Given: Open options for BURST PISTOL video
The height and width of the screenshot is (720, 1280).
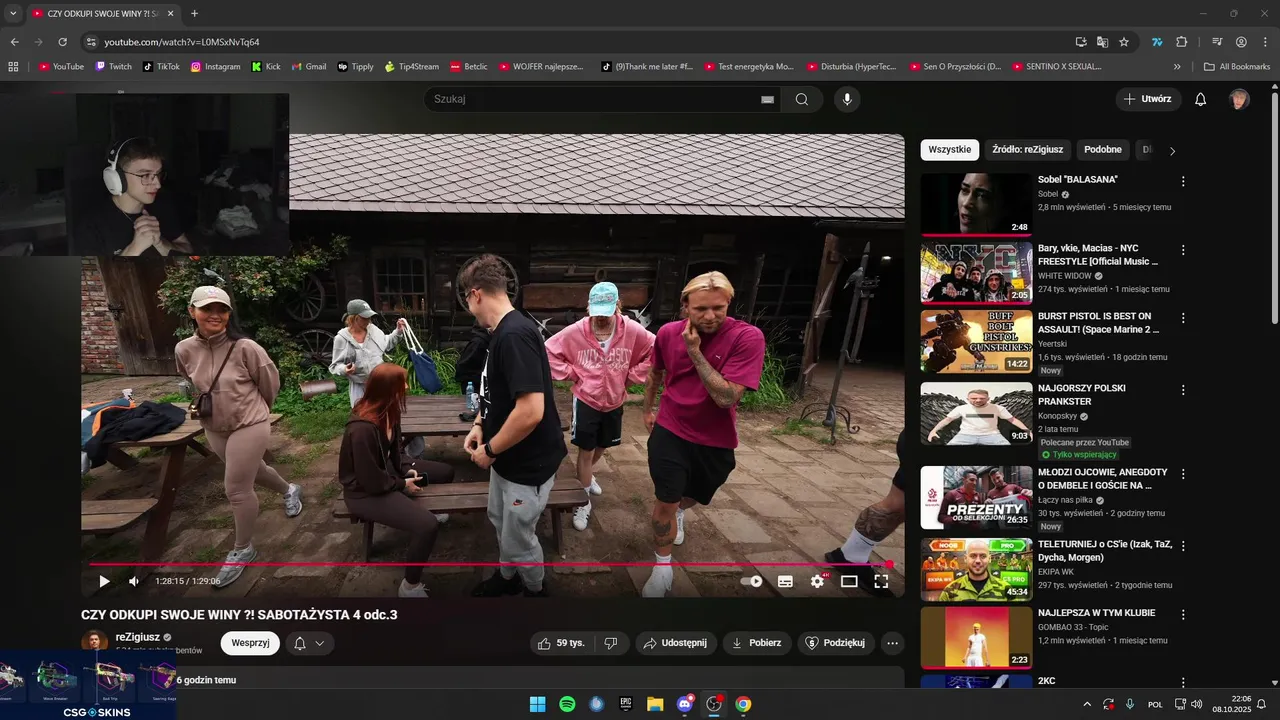Looking at the screenshot, I should click(x=1183, y=318).
